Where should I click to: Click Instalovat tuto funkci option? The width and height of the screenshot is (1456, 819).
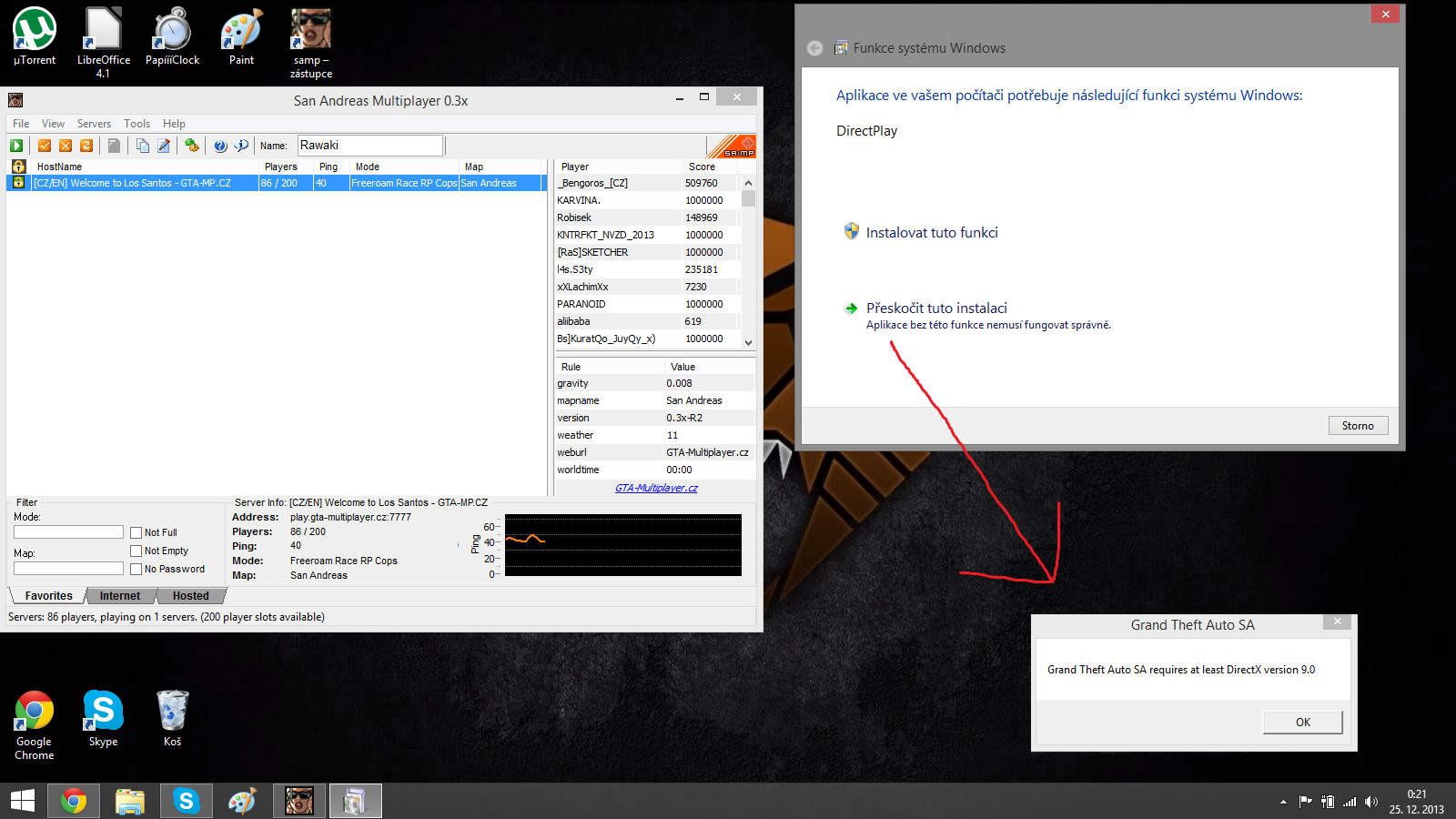click(x=932, y=233)
